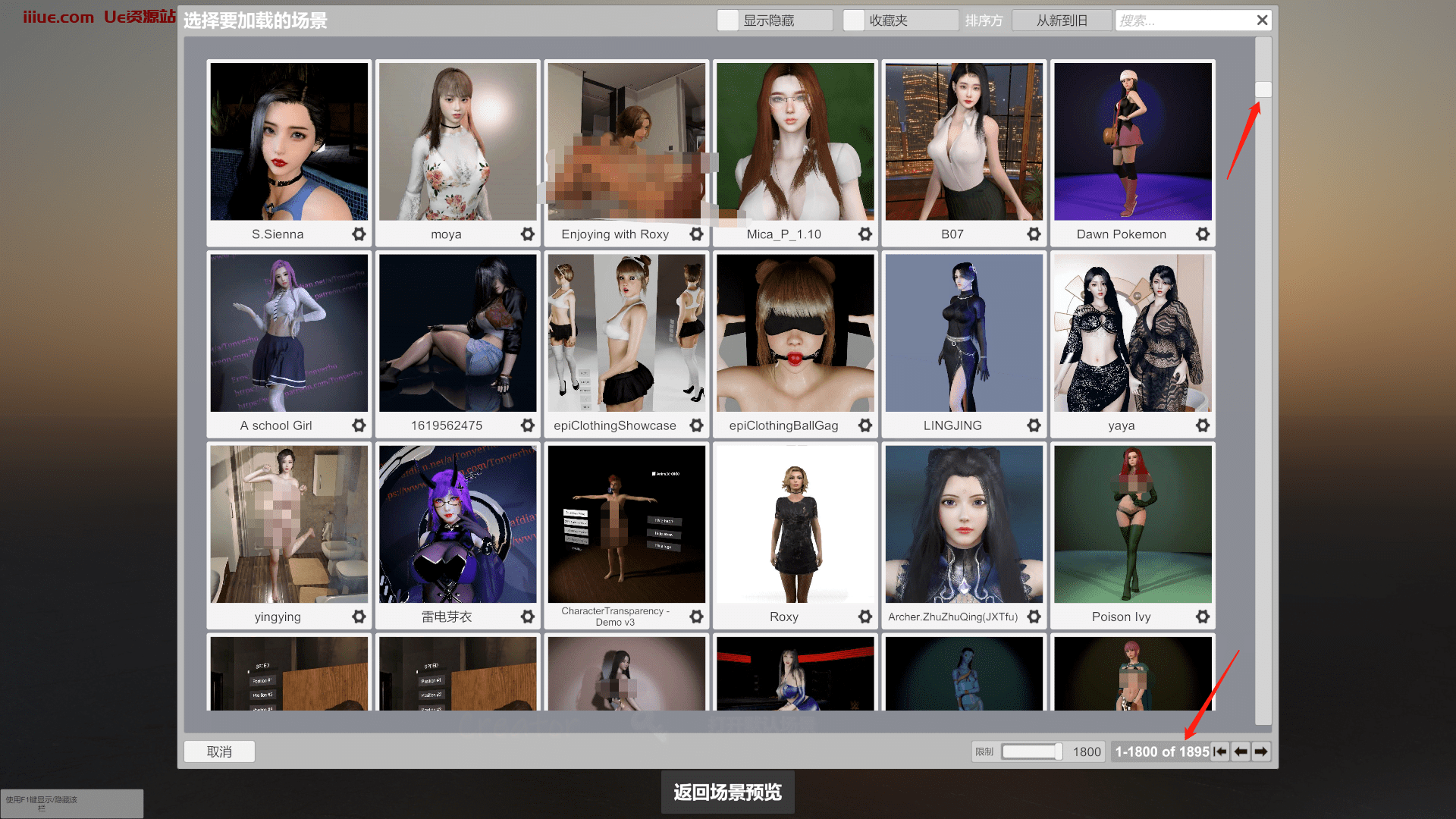Screen dimensions: 1456x819
Task: Click the scrollbar handle on the right side
Action: pos(1263,89)
